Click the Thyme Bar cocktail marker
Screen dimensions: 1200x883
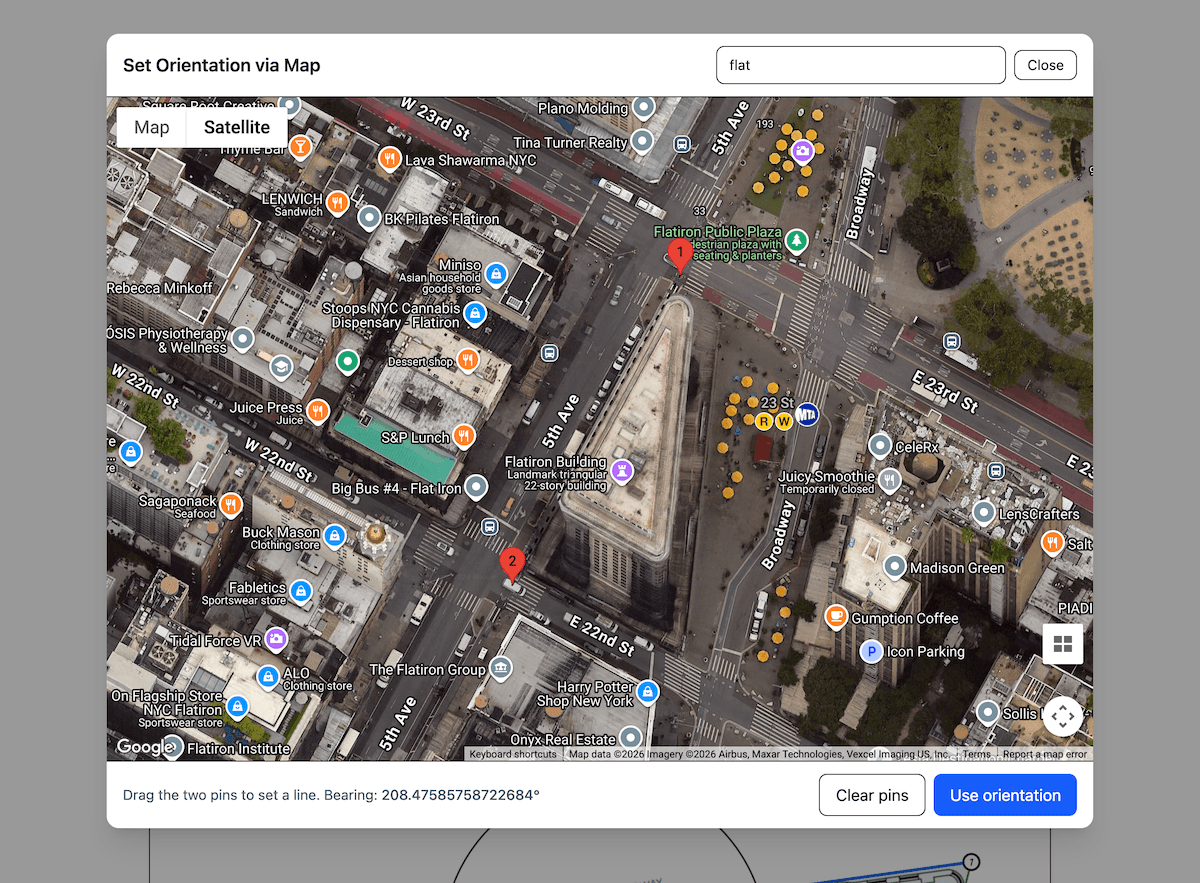(x=300, y=148)
